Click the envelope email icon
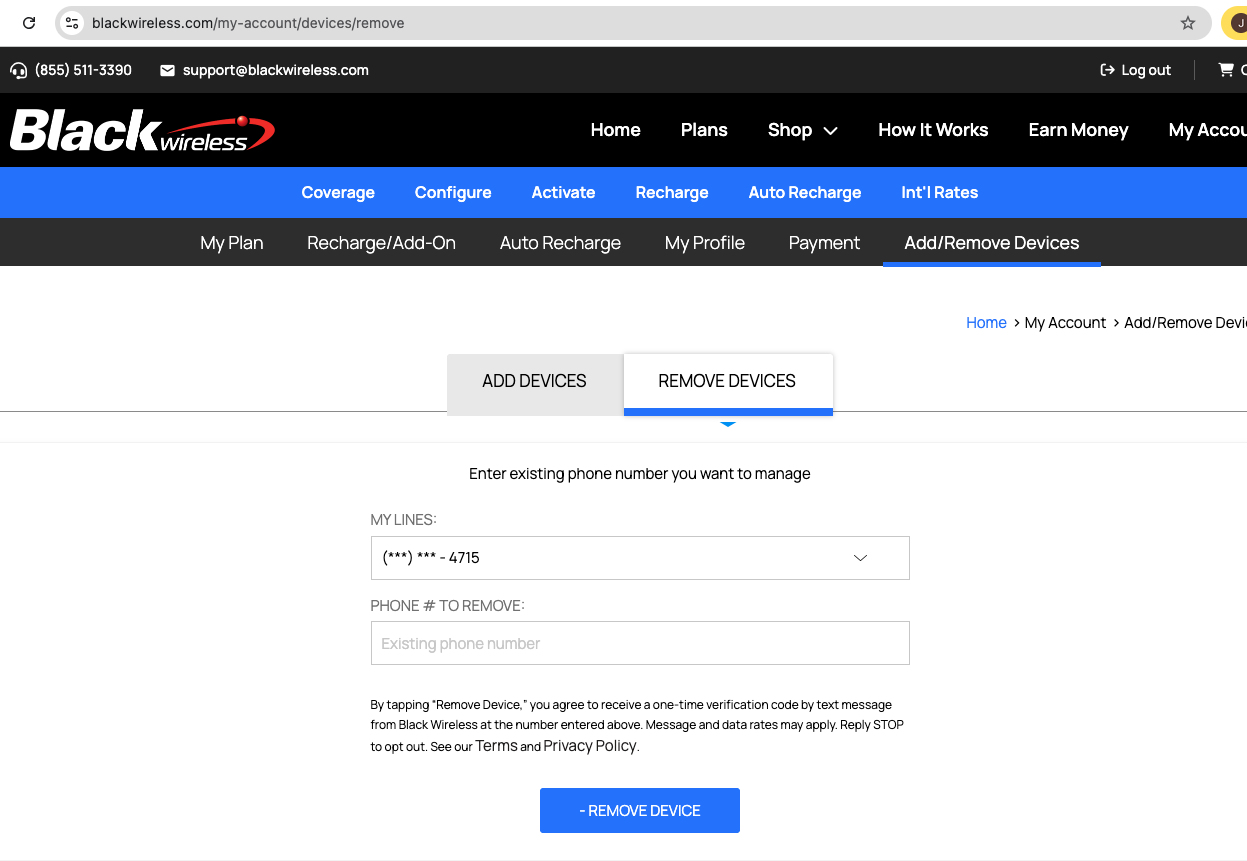This screenshot has height=861, width=1247. click(167, 70)
